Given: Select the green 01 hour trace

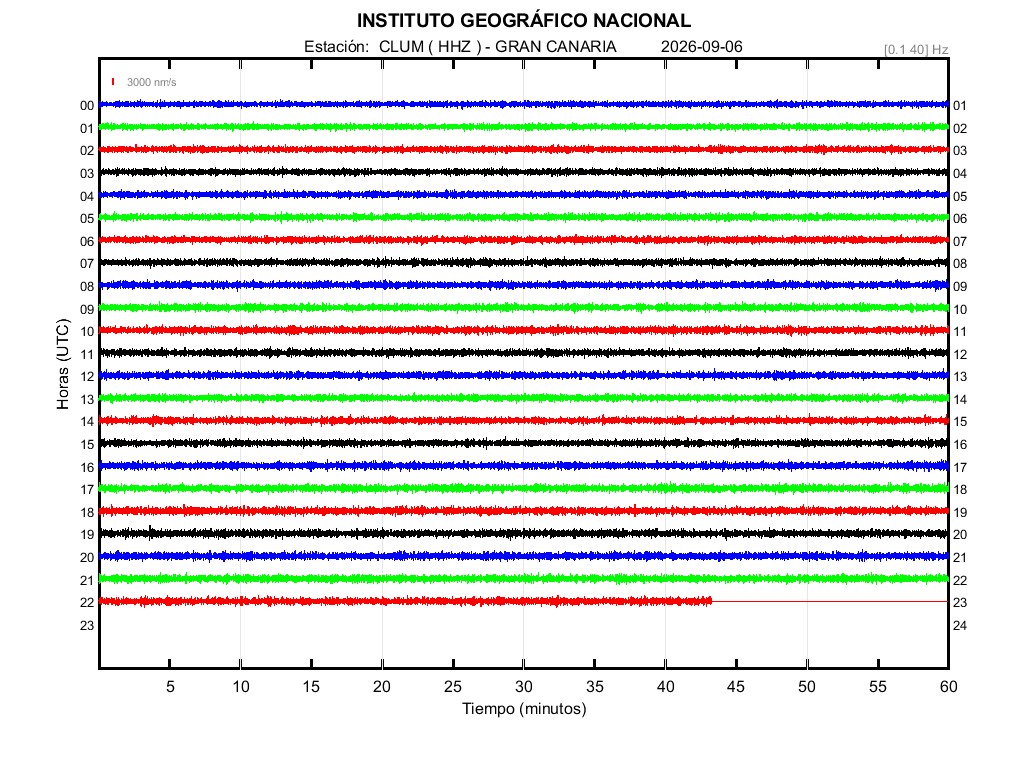Looking at the screenshot, I should pos(524,127).
